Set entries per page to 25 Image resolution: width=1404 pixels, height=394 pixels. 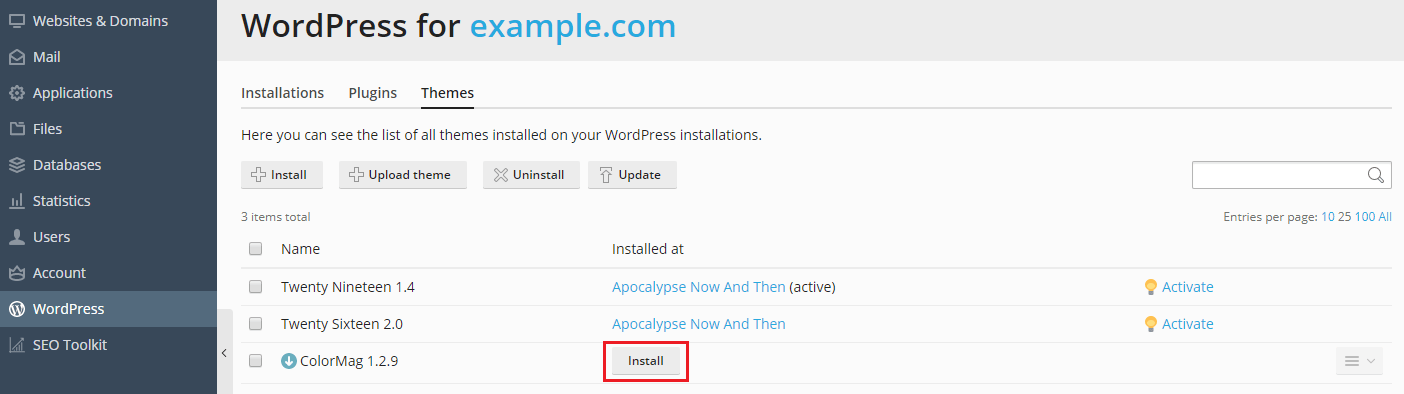pyautogui.click(x=1344, y=217)
